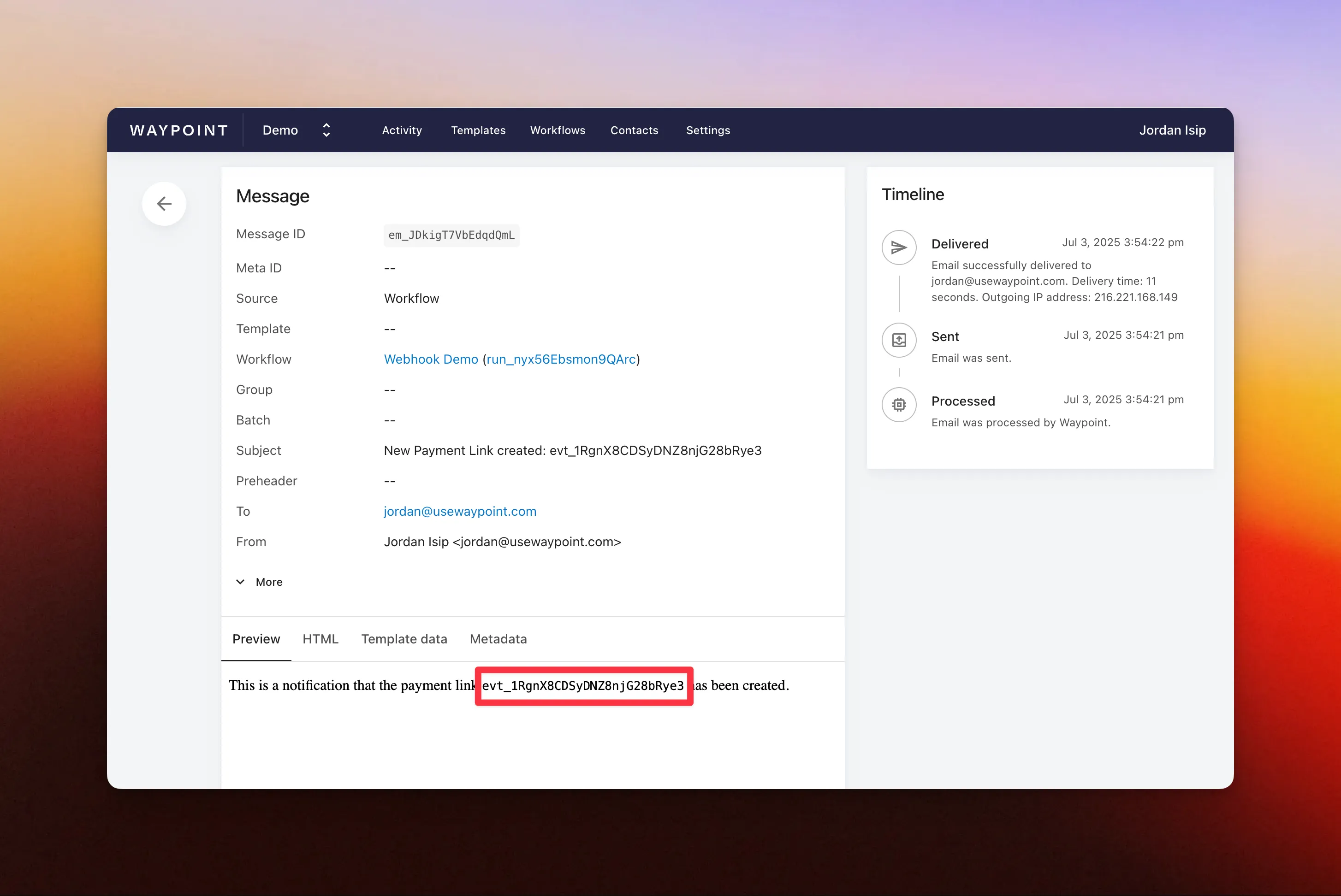Open Jordan Isip account menu

[x=1172, y=130]
